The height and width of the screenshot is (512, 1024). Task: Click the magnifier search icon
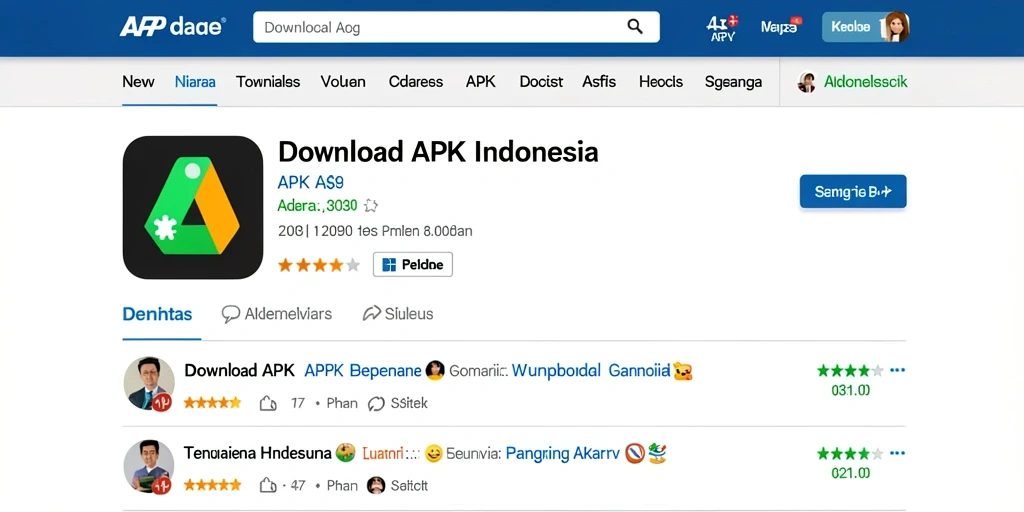(635, 27)
